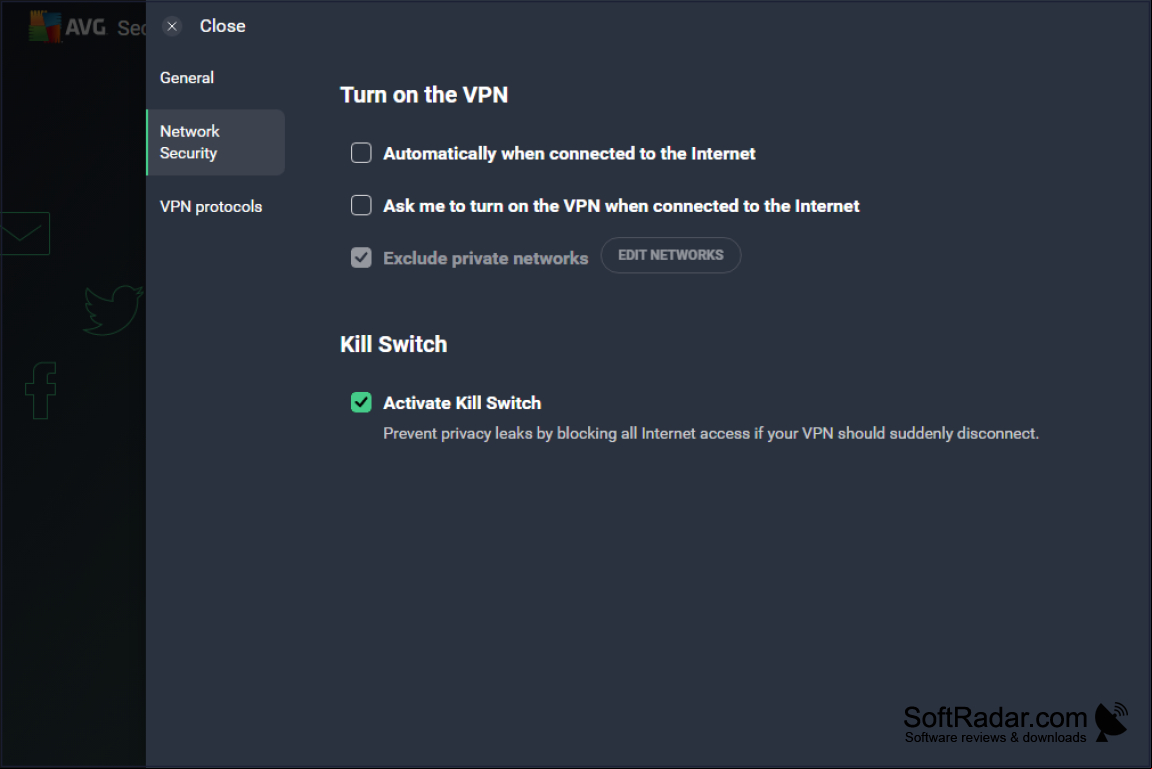Viewport: 1152px width, 769px height.
Task: Click the dimmed Facebook icon
Action: (x=40, y=390)
